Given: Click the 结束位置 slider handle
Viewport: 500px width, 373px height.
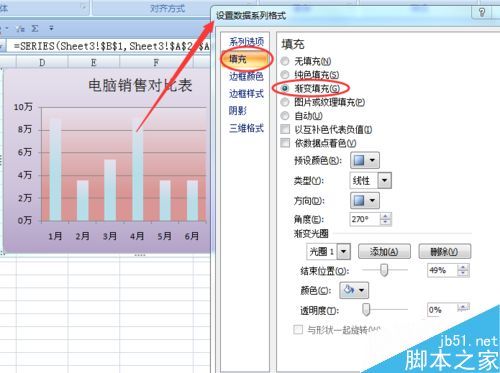Looking at the screenshot, I should pos(384,270).
